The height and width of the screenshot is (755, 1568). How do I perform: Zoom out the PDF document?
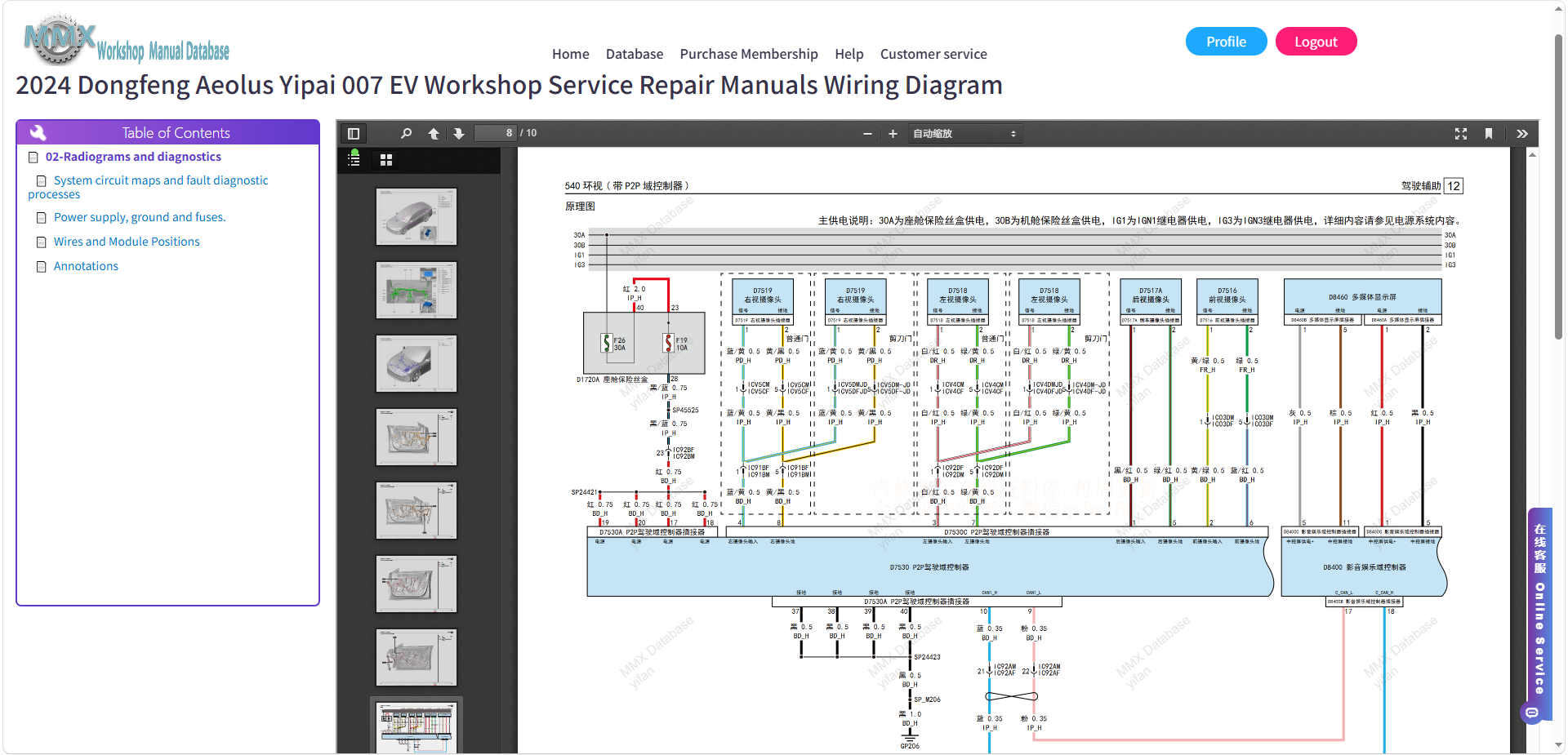[867, 134]
